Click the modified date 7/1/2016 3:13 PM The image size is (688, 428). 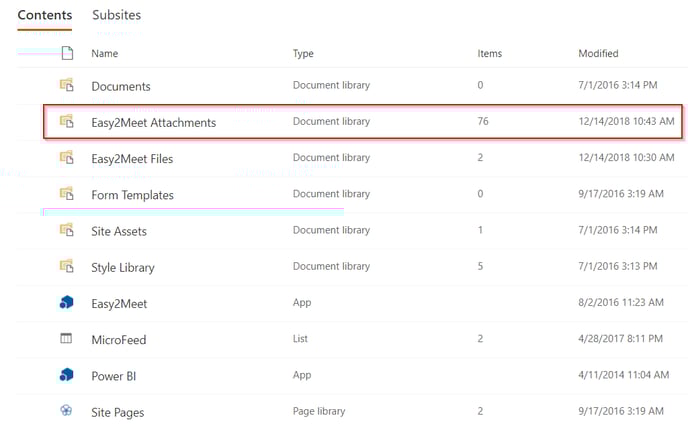click(x=618, y=266)
